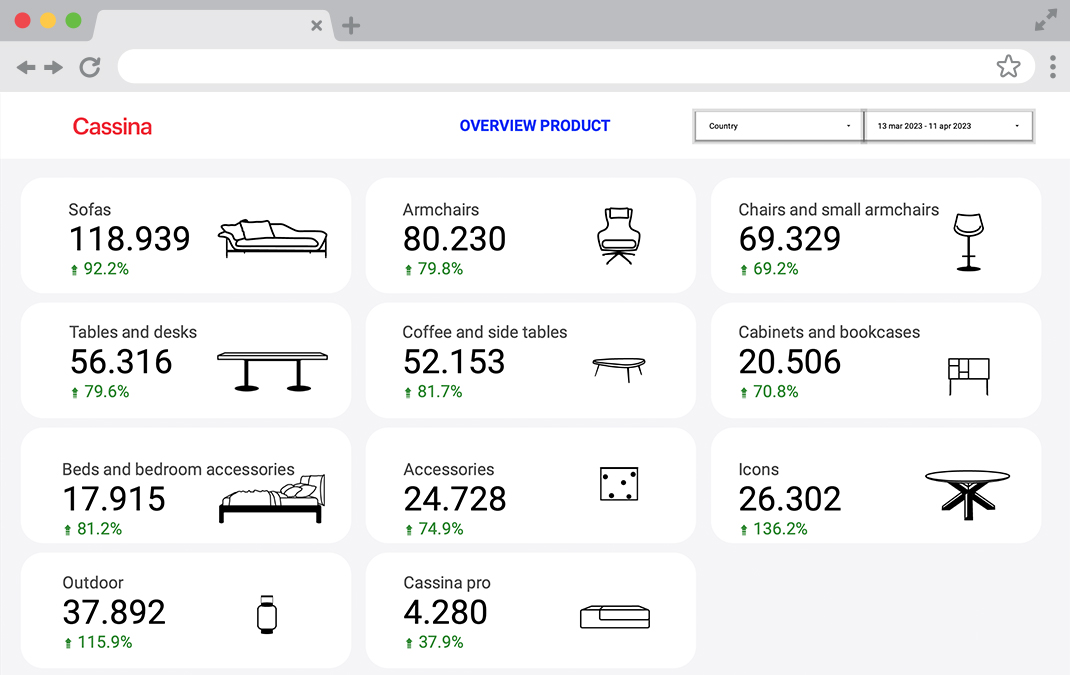
Task: Click the sofa icon in Sofas card
Action: click(272, 239)
